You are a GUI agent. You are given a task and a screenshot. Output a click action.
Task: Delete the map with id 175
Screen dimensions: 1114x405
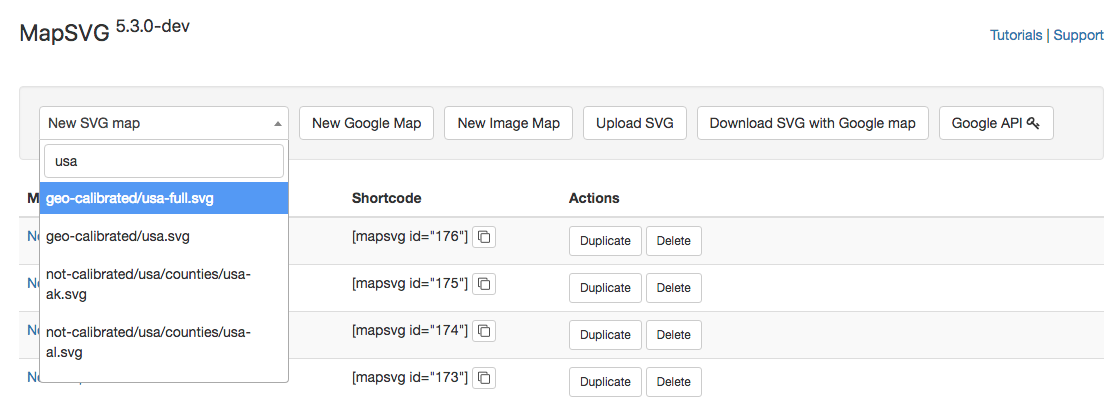pos(674,288)
